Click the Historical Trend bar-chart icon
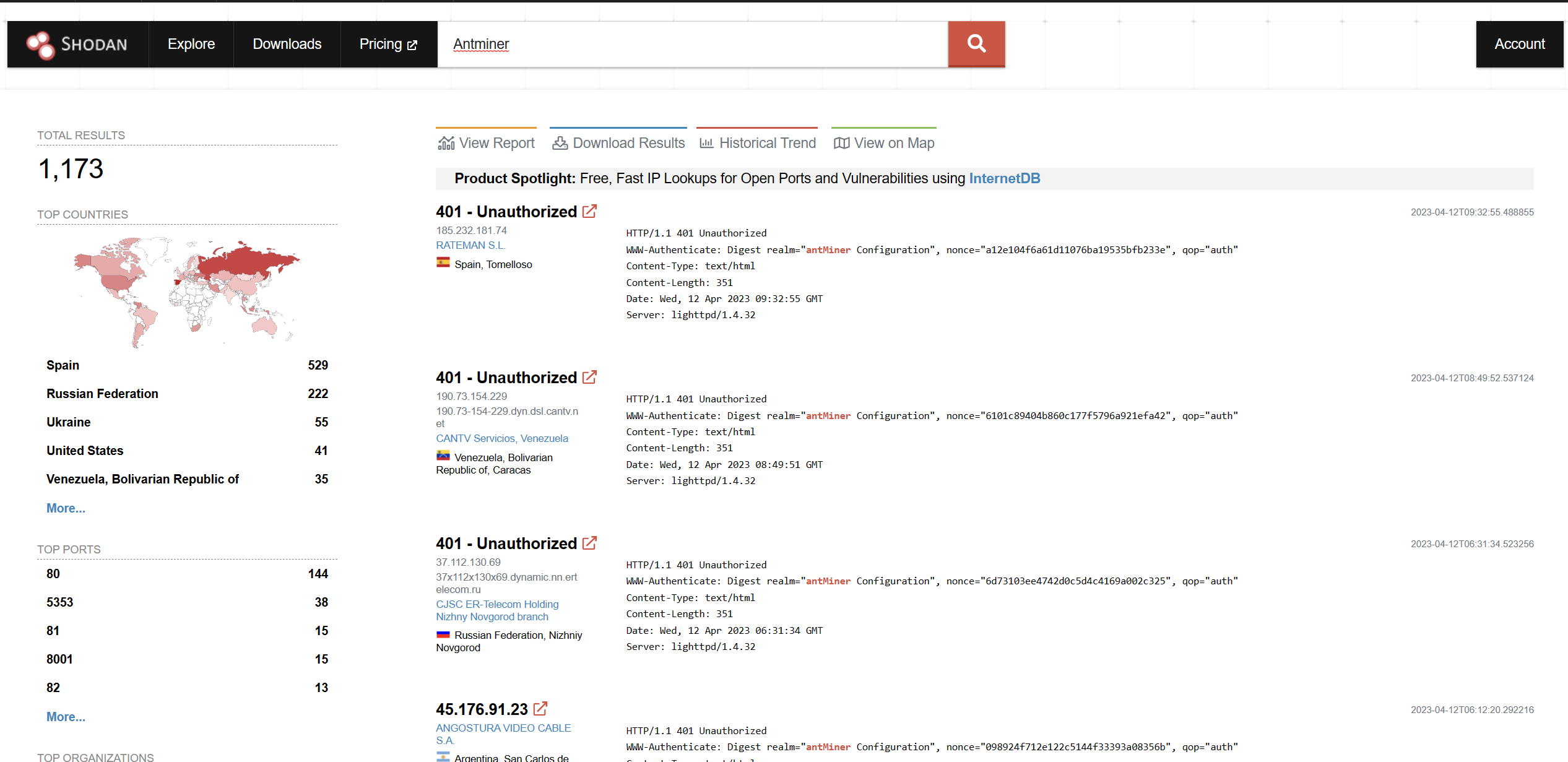 tap(706, 143)
